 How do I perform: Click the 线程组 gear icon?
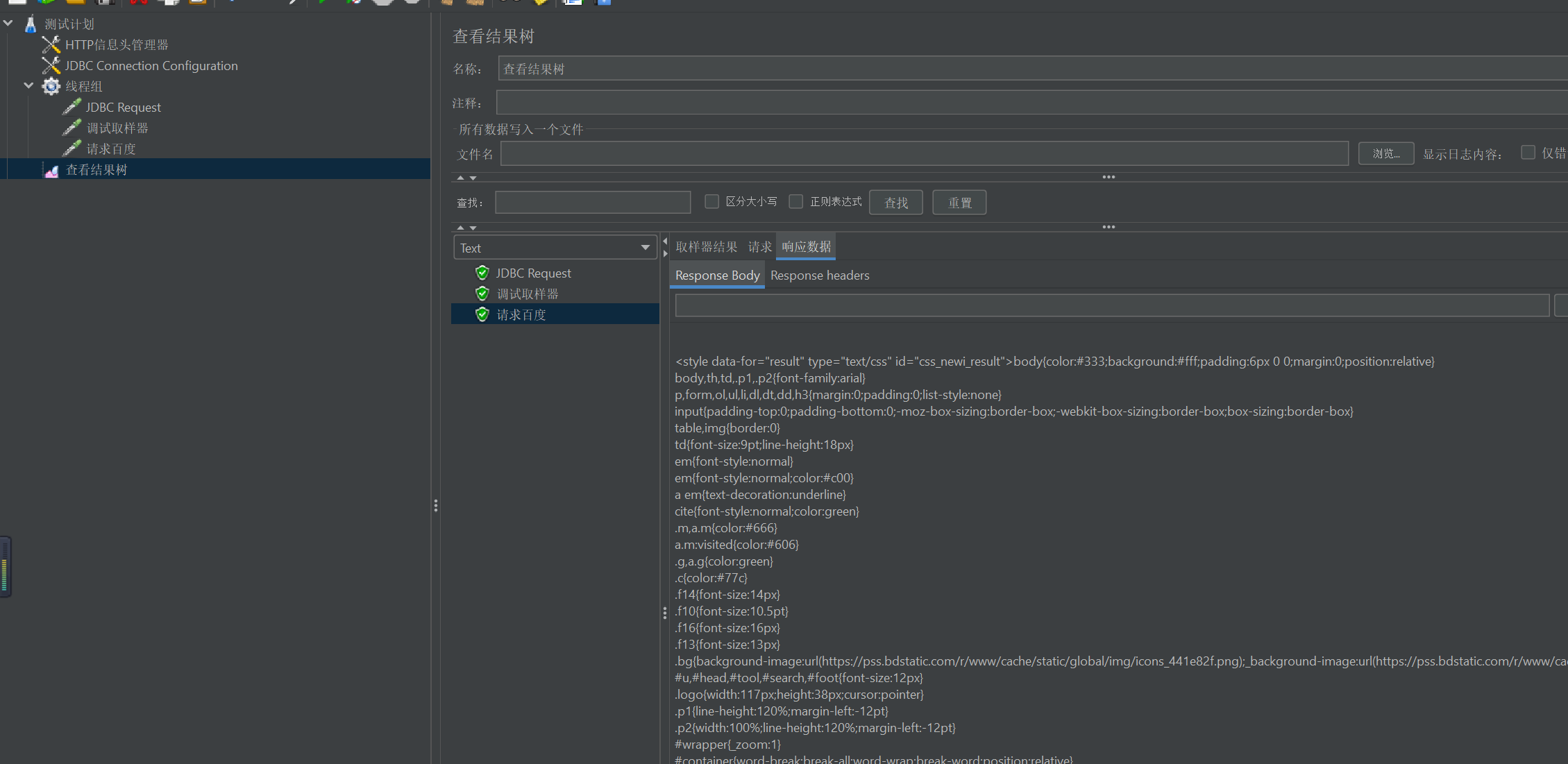pyautogui.click(x=51, y=87)
